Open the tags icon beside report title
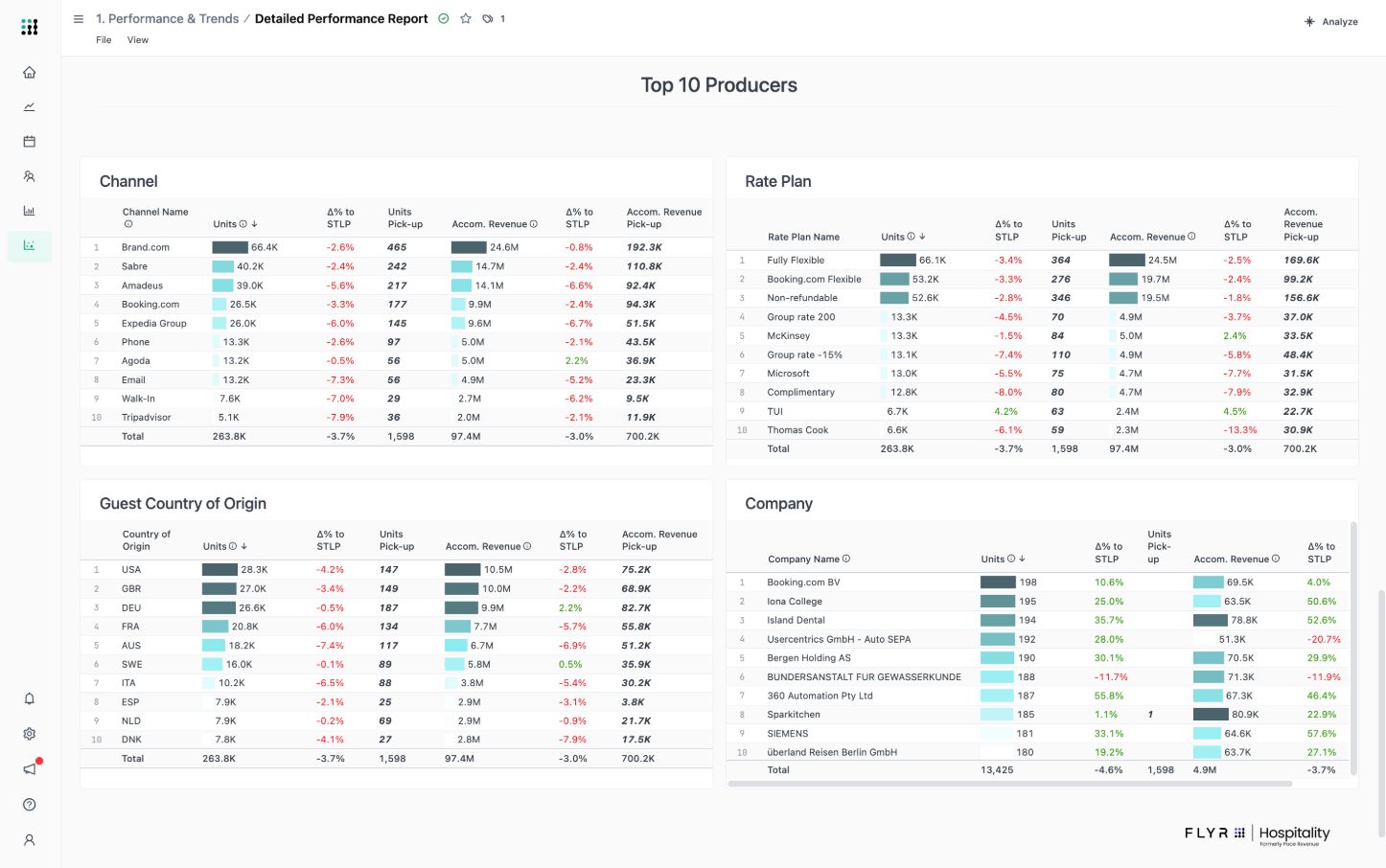This screenshot has width=1386, height=868. pos(488,19)
